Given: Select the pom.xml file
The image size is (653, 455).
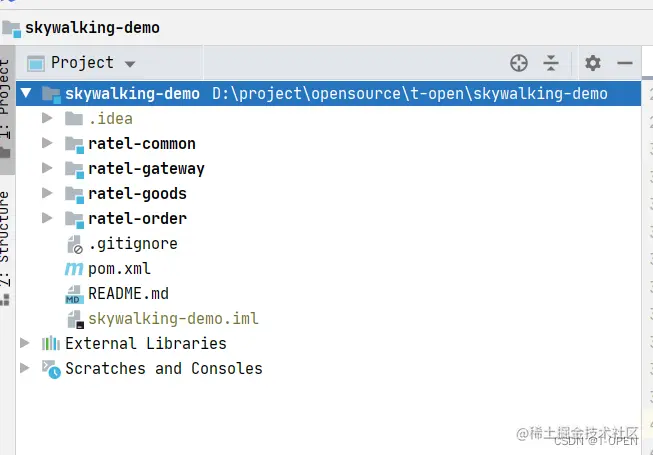Looking at the screenshot, I should 119,269.
